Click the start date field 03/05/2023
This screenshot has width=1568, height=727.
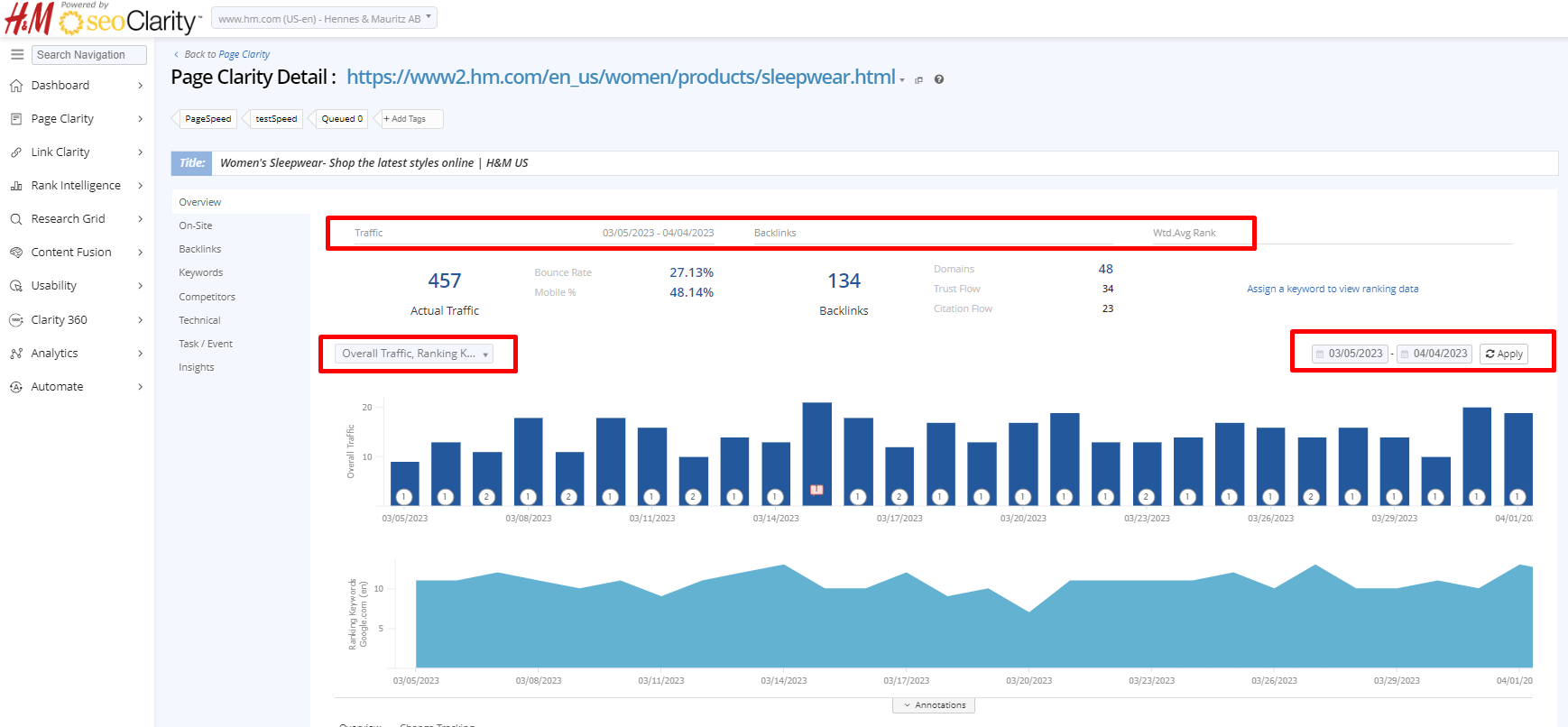tap(1350, 354)
